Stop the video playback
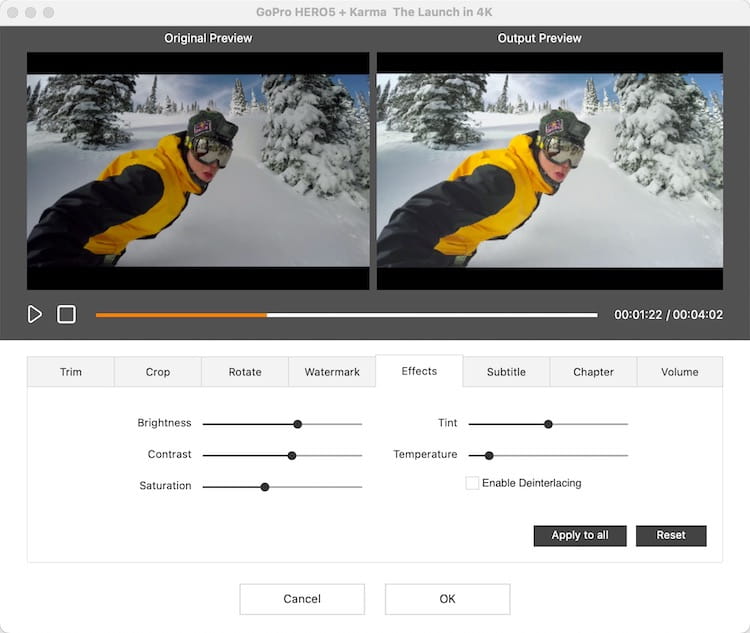750x633 pixels. pos(66,314)
